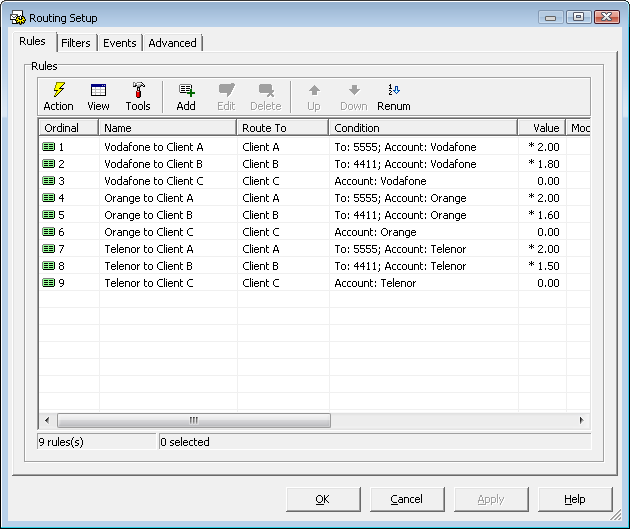The width and height of the screenshot is (630, 529).
Task: Click the Cancel button
Action: click(406, 499)
